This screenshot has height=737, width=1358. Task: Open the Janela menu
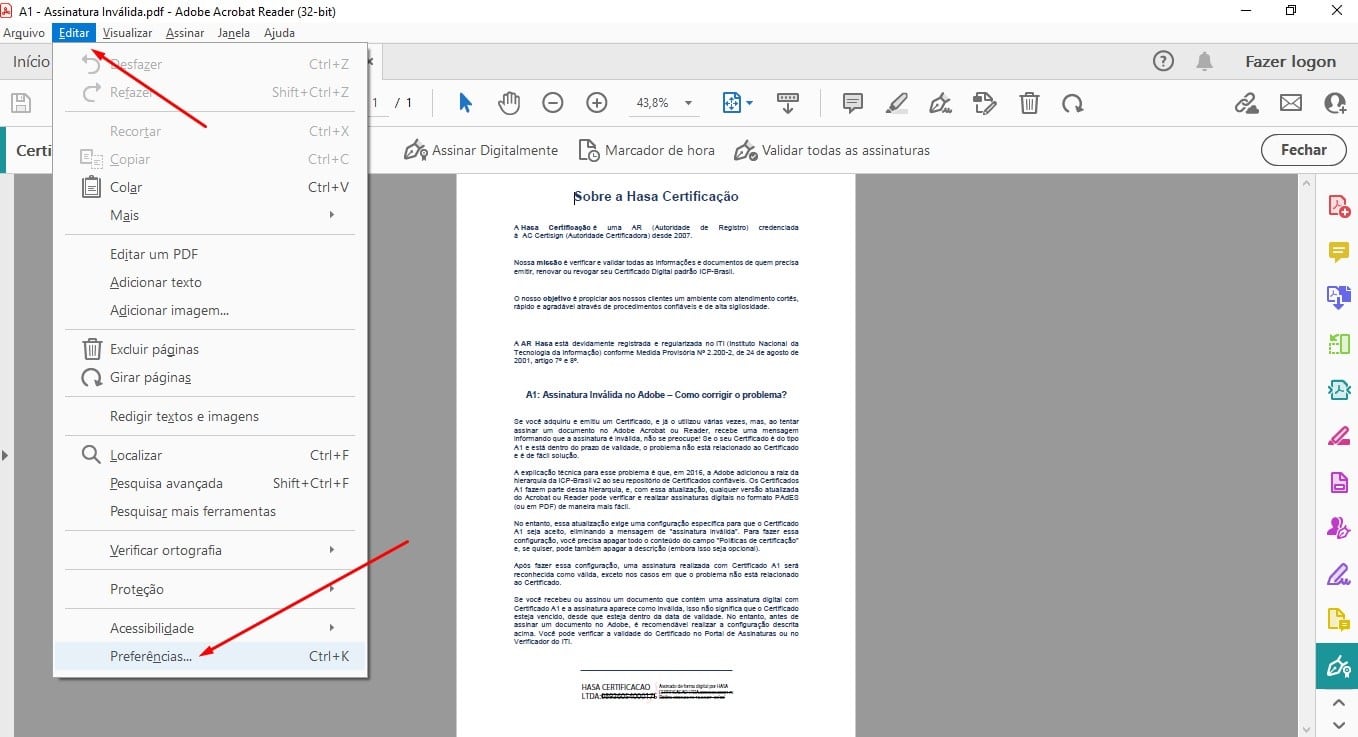tap(233, 33)
